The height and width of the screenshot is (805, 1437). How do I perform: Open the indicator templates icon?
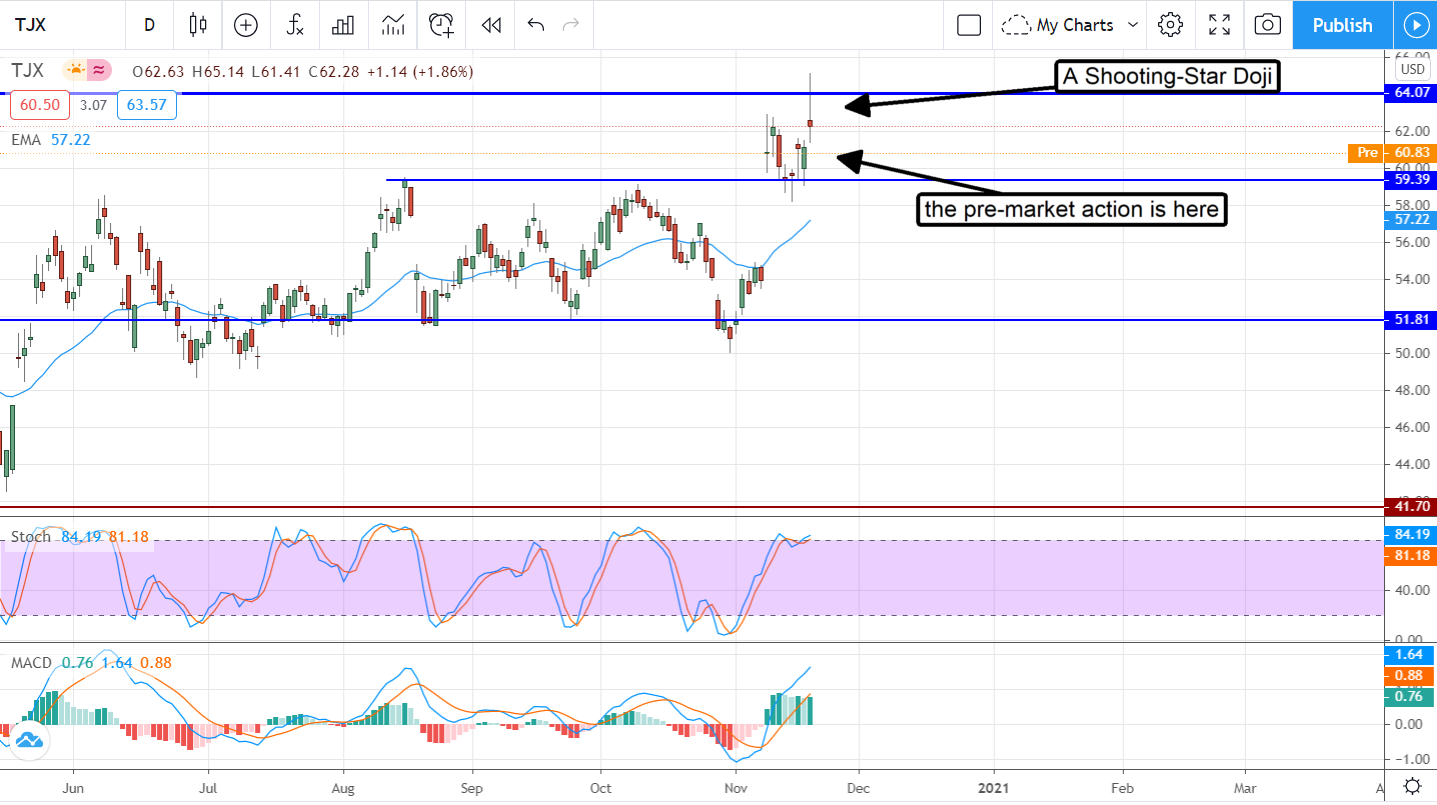point(393,25)
